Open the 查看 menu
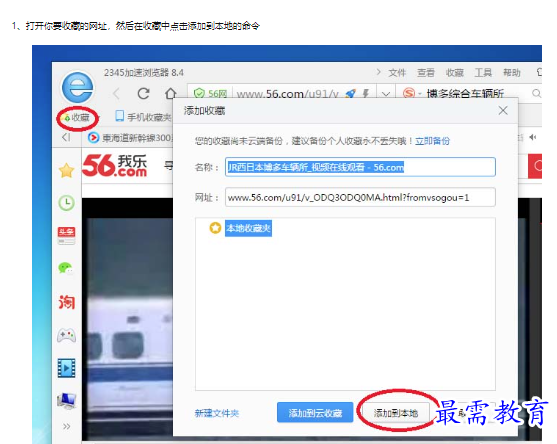 426,73
